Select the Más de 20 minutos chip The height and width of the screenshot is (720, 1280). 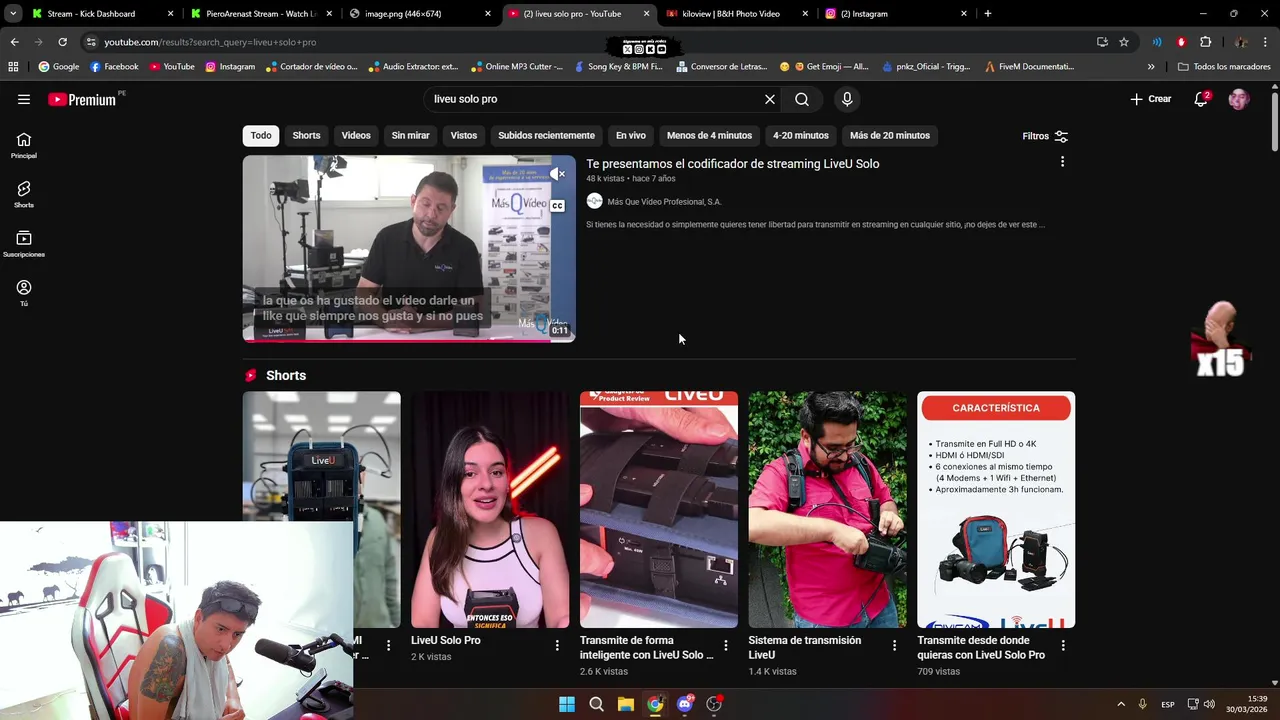[890, 135]
